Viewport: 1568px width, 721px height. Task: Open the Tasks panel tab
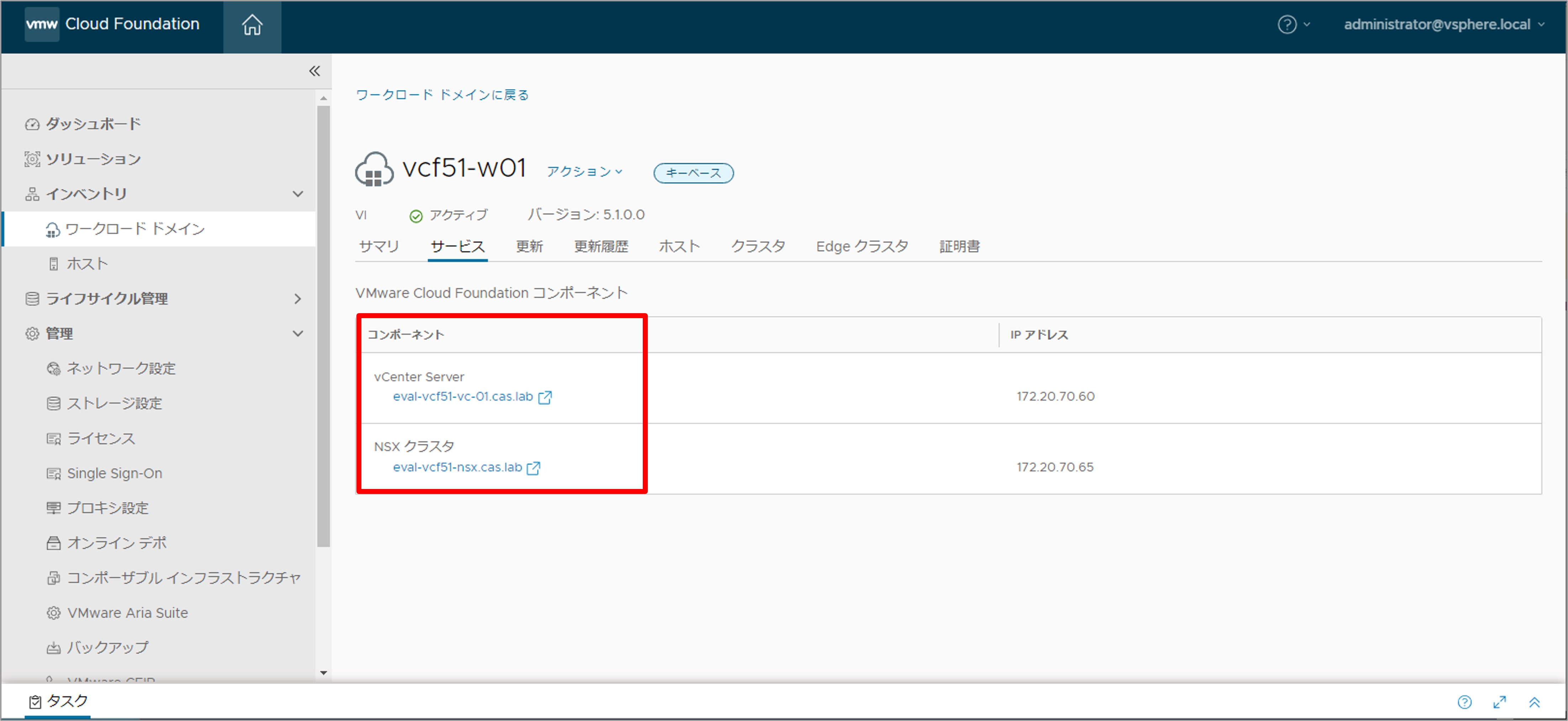coord(58,701)
